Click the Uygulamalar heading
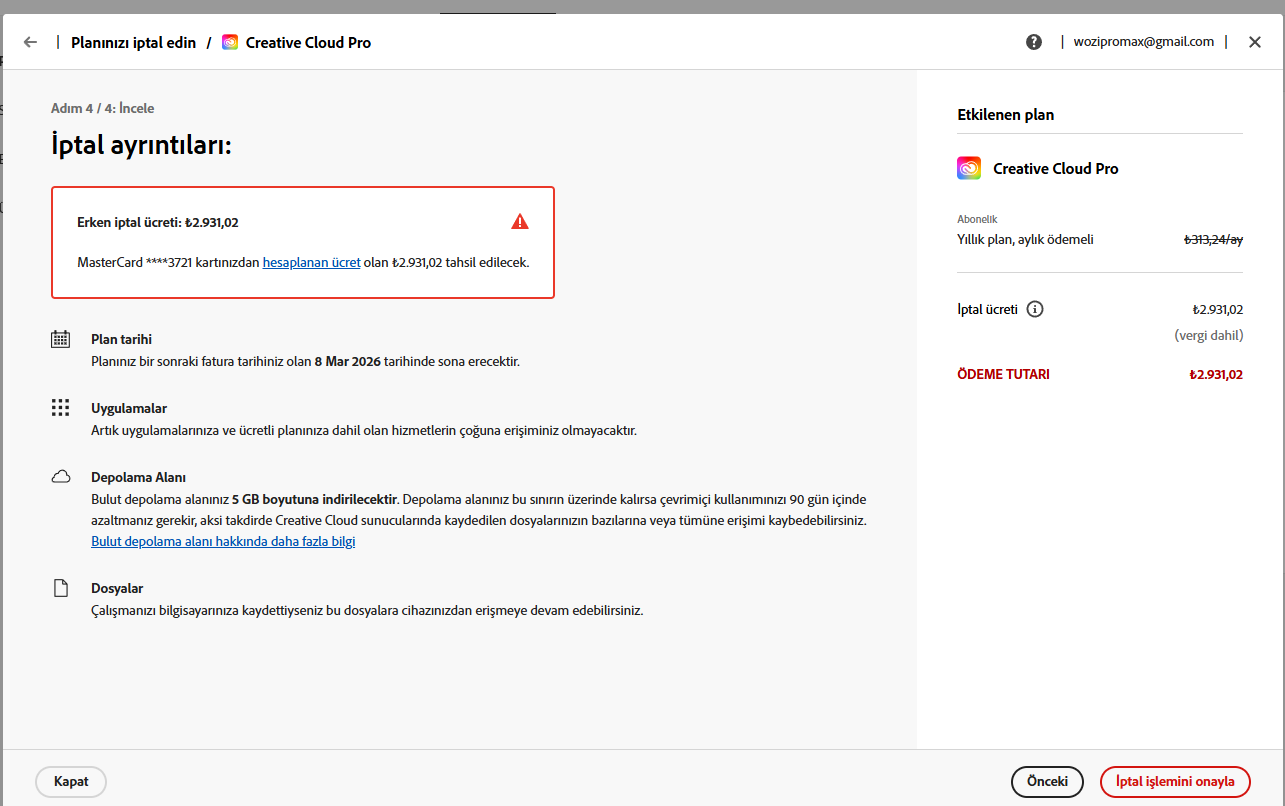This screenshot has height=806, width=1285. 129,408
